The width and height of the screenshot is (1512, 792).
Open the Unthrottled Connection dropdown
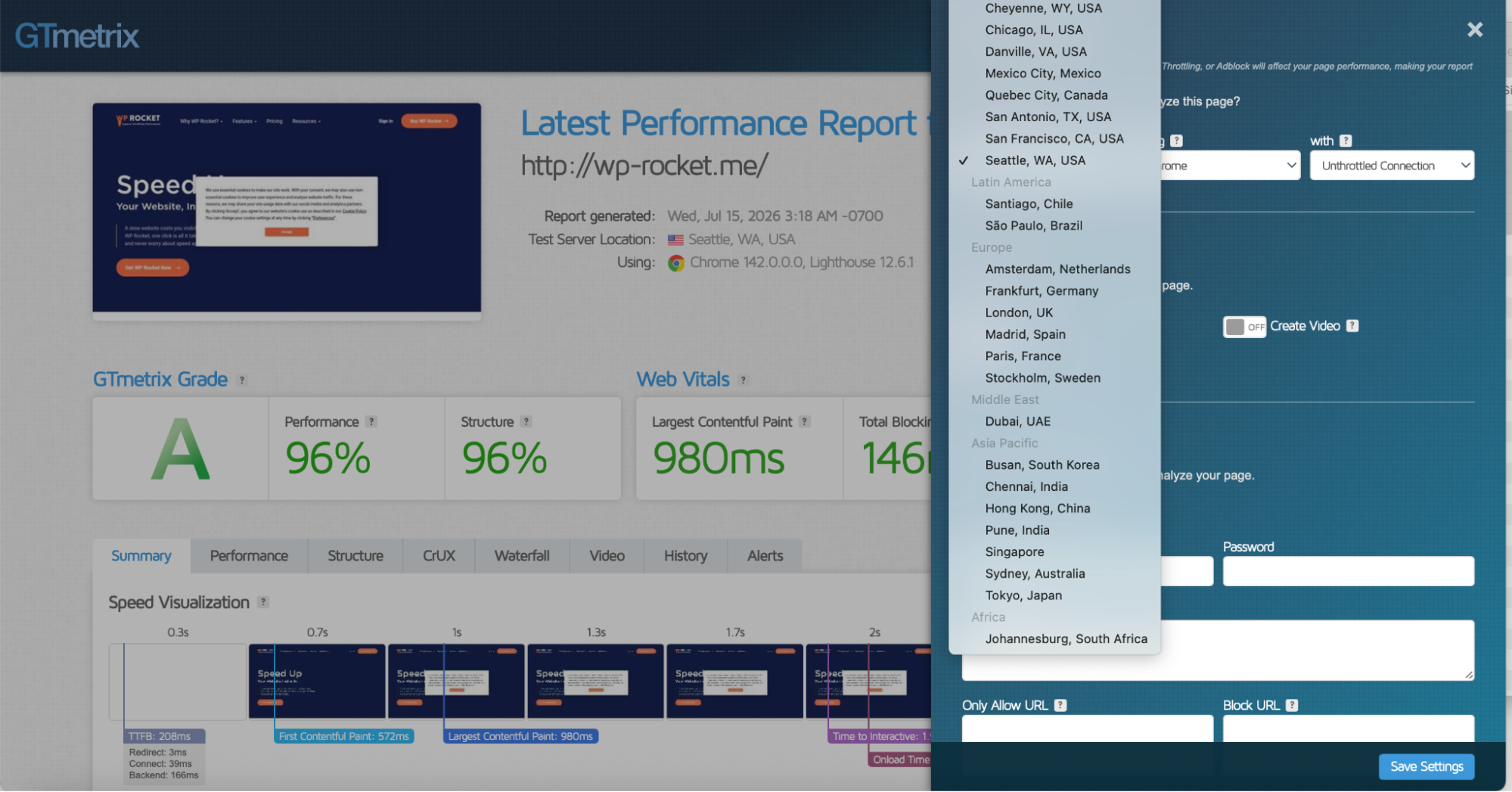coord(1392,165)
